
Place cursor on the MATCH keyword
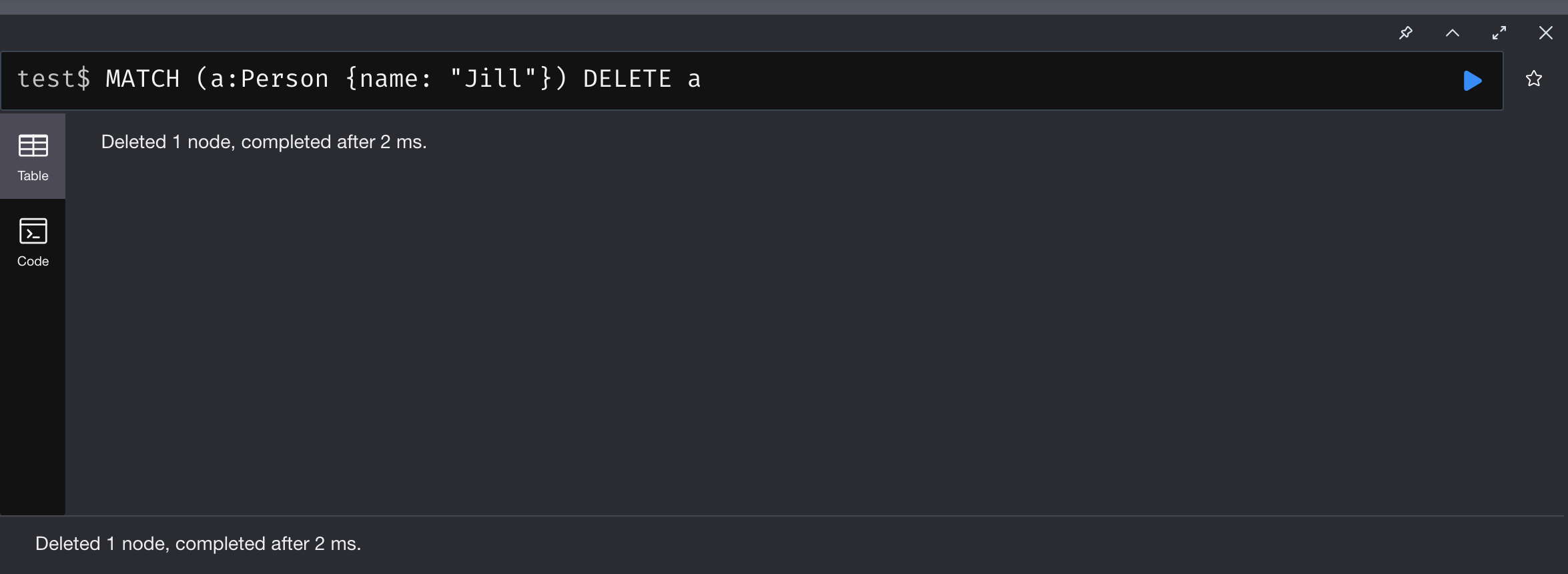143,79
